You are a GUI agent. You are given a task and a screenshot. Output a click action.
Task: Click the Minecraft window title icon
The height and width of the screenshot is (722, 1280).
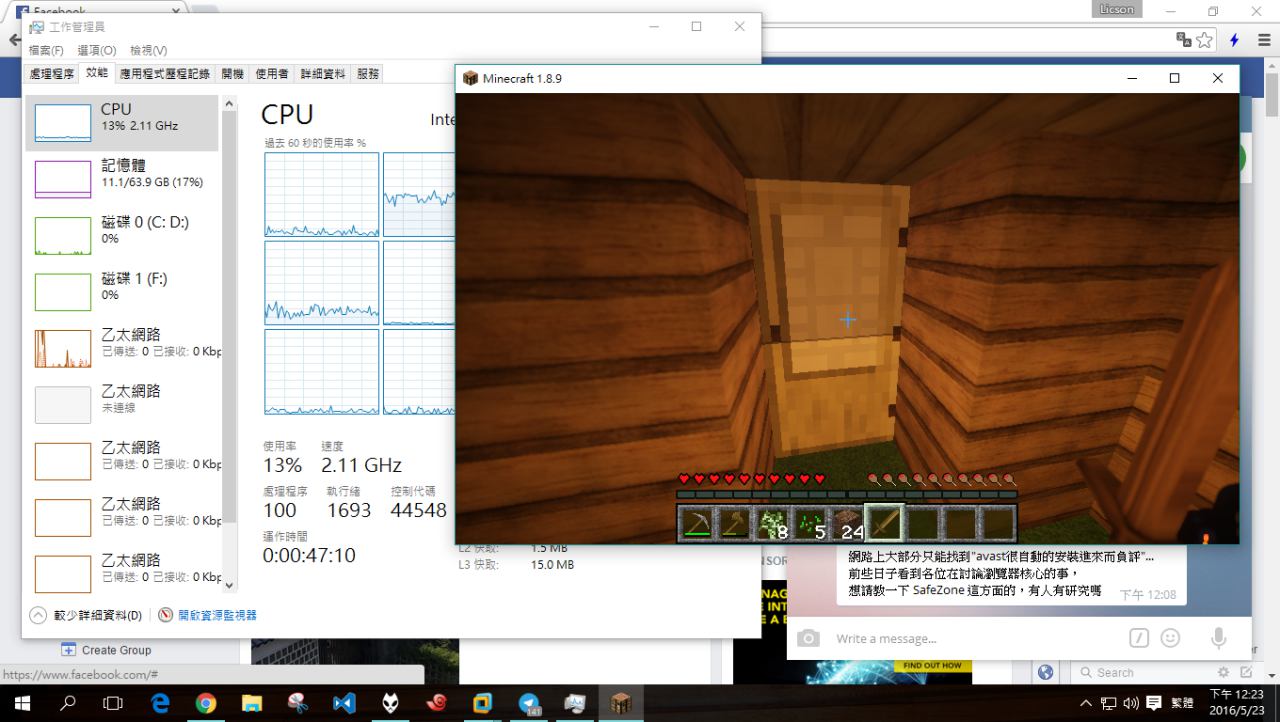pos(470,78)
